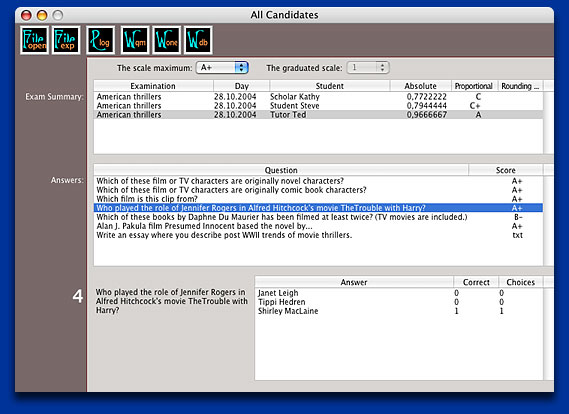Click the File open toolbar icon
This screenshot has height=414, width=569.
pos(34,40)
